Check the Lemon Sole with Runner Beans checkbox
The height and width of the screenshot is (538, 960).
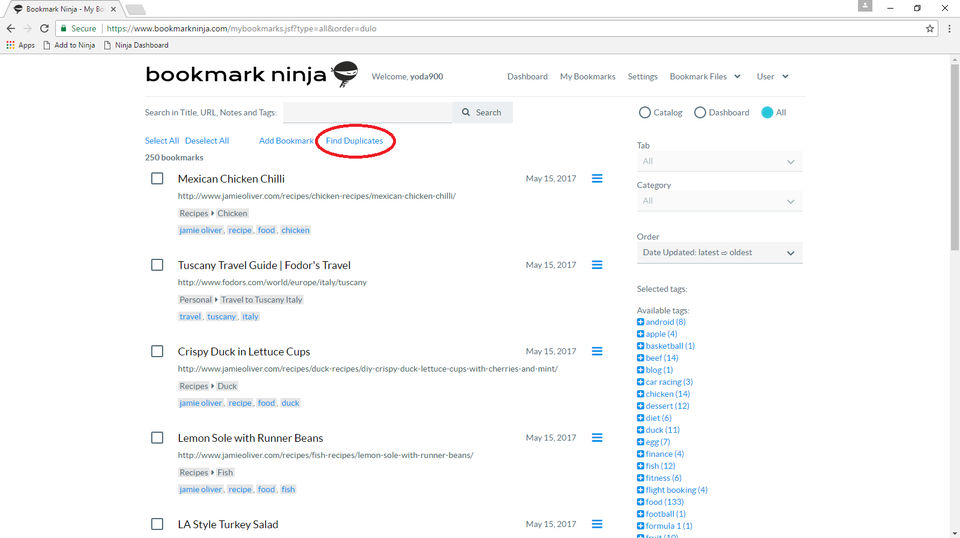pyautogui.click(x=157, y=438)
